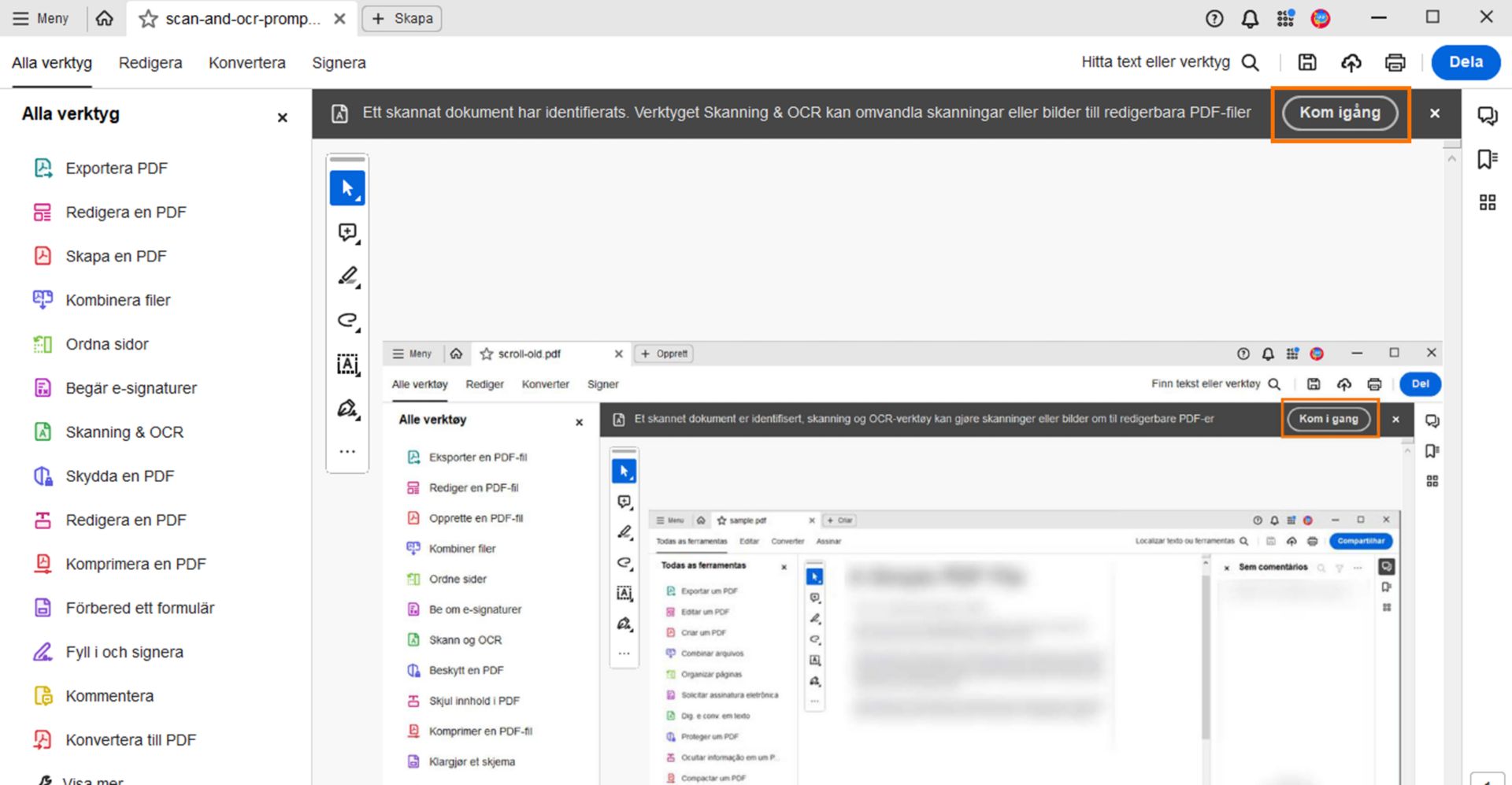Close the Alla verktyg side panel
This screenshot has width=1512, height=785.
pos(282,118)
